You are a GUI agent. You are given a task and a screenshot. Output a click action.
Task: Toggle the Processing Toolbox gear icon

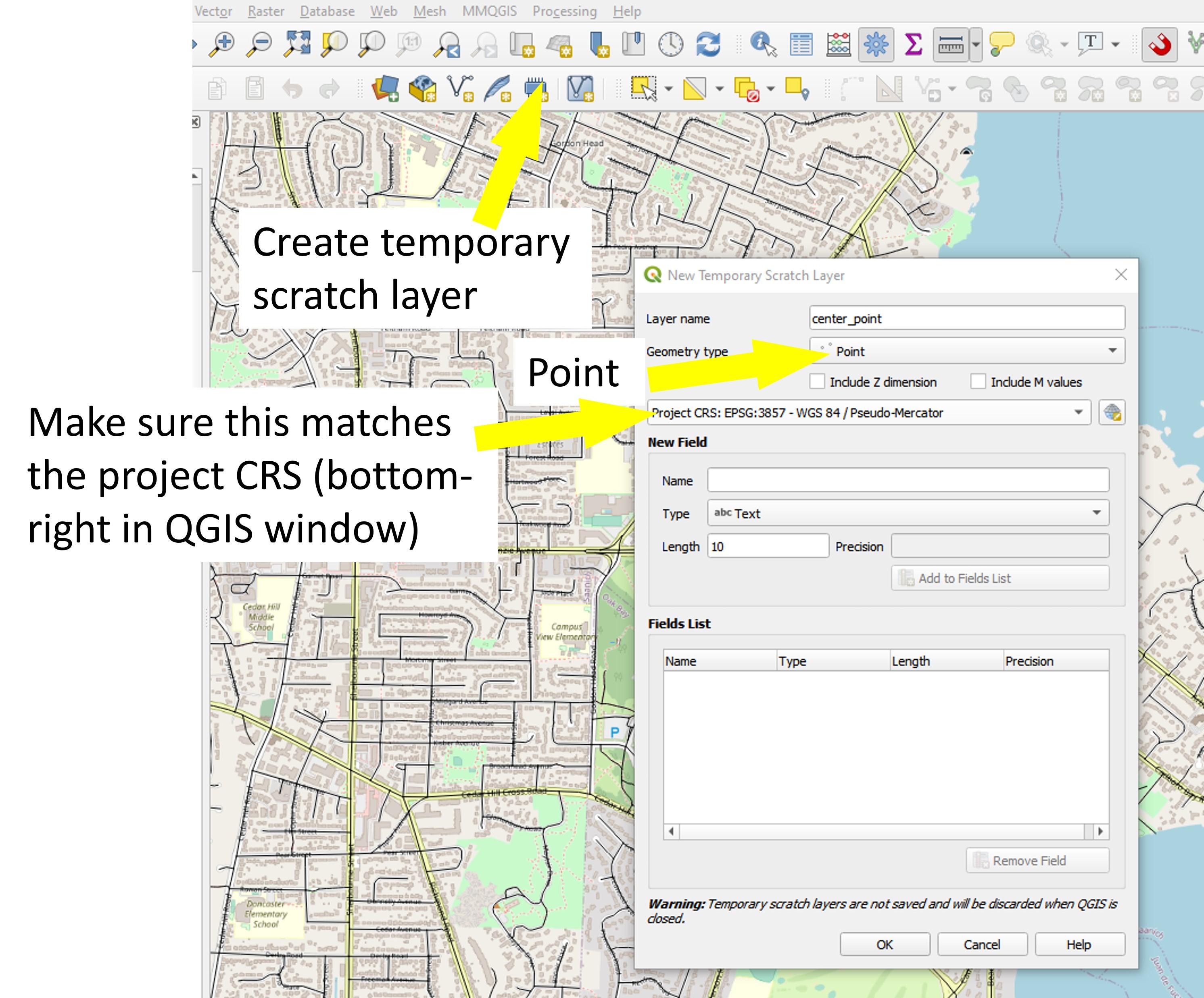click(876, 44)
